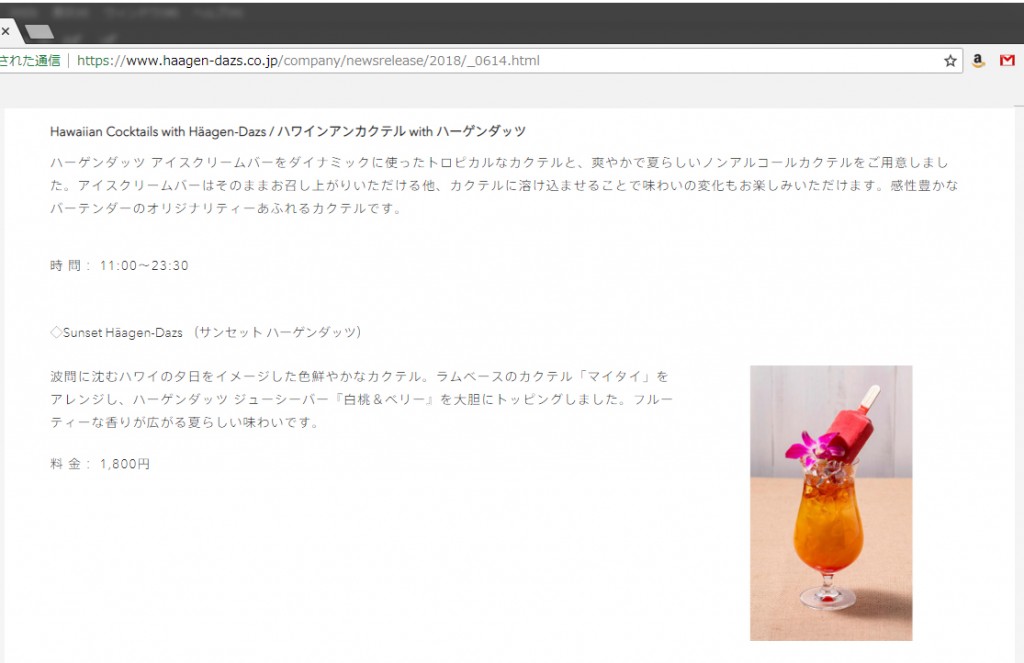
Task: Close the current browser tab
Action: tap(5, 31)
